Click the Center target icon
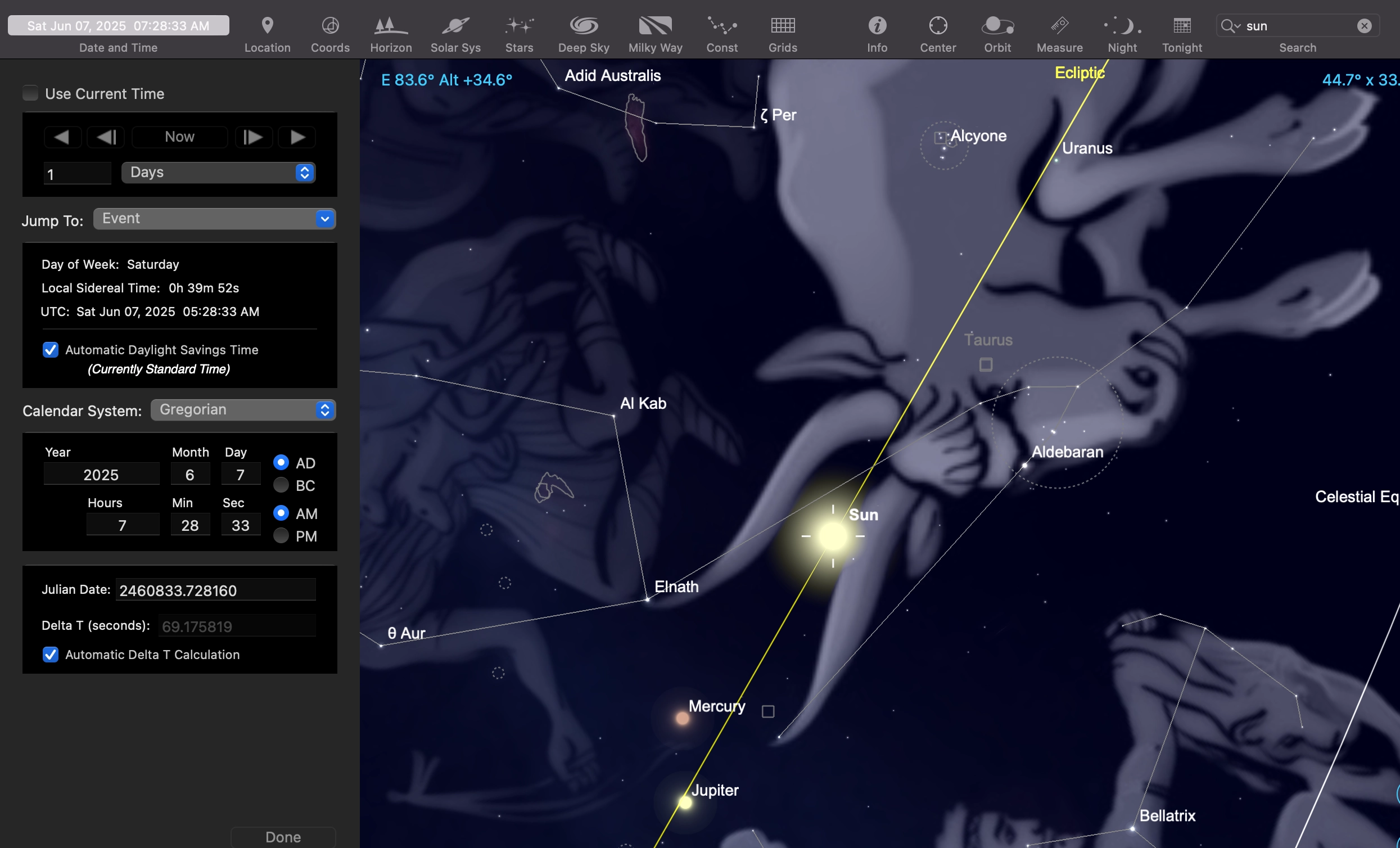1400x848 pixels. [937, 25]
